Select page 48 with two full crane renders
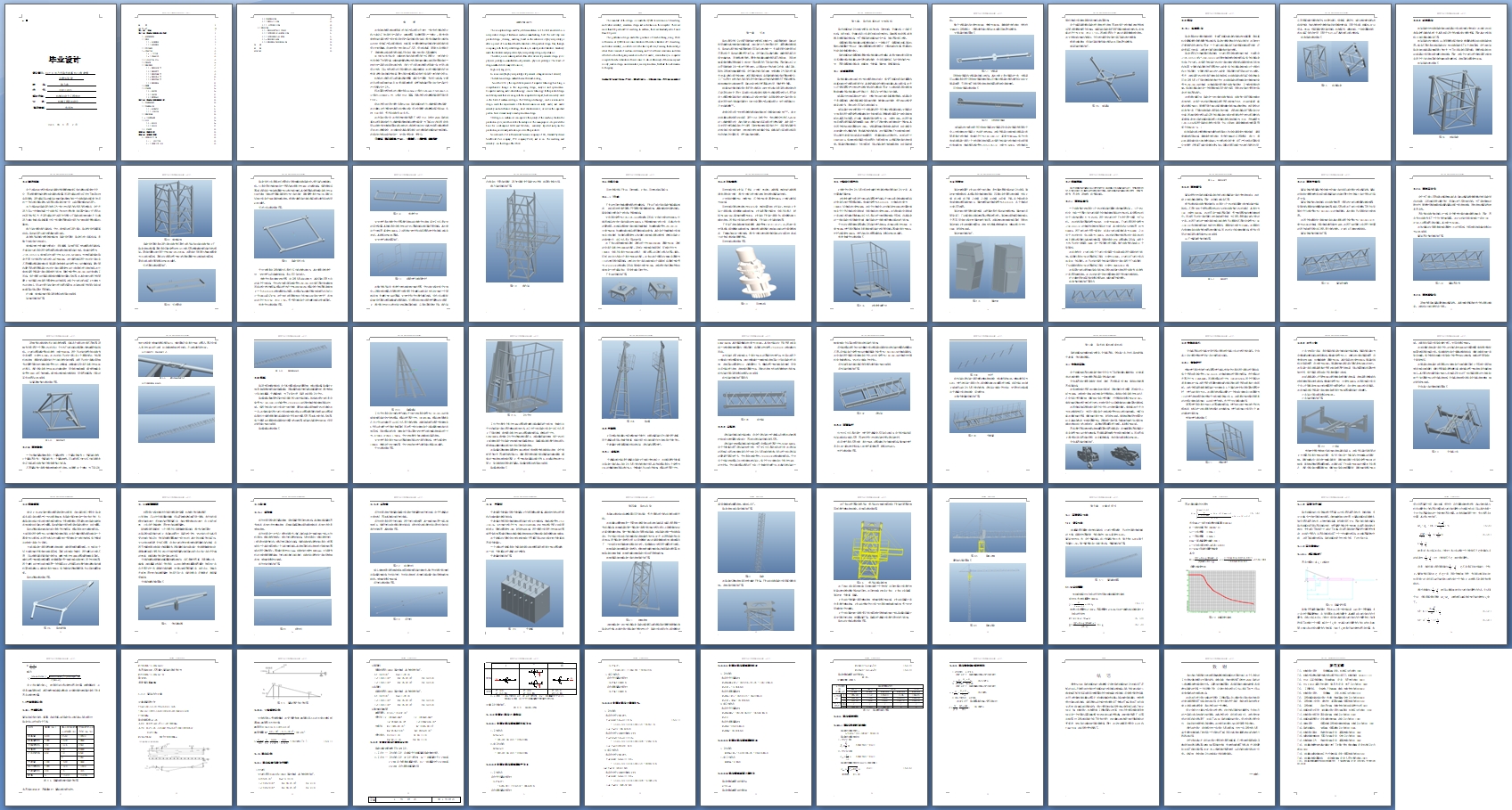Viewport: 1512px width, 810px height. (988, 566)
